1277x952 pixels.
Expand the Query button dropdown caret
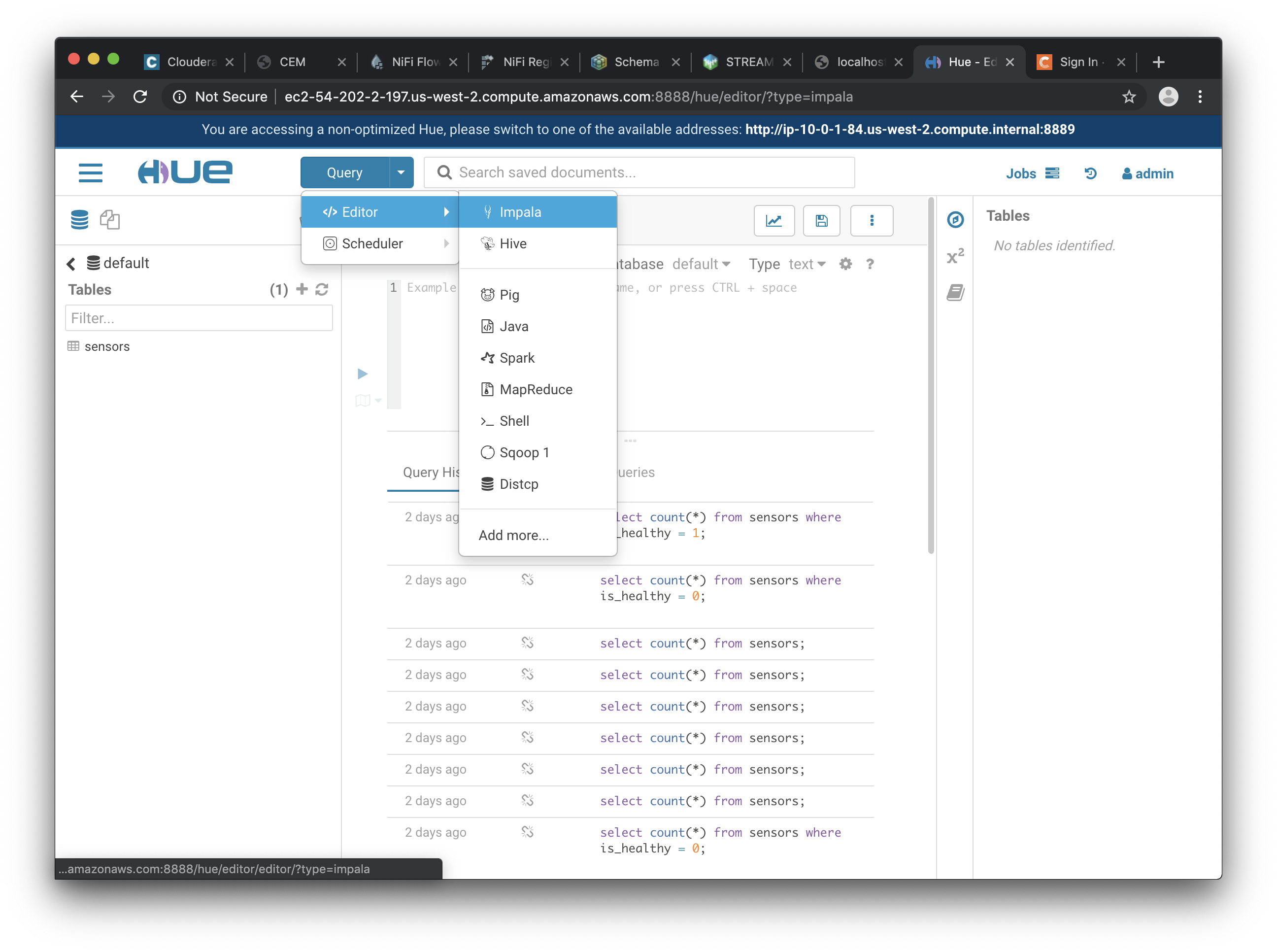pos(401,172)
